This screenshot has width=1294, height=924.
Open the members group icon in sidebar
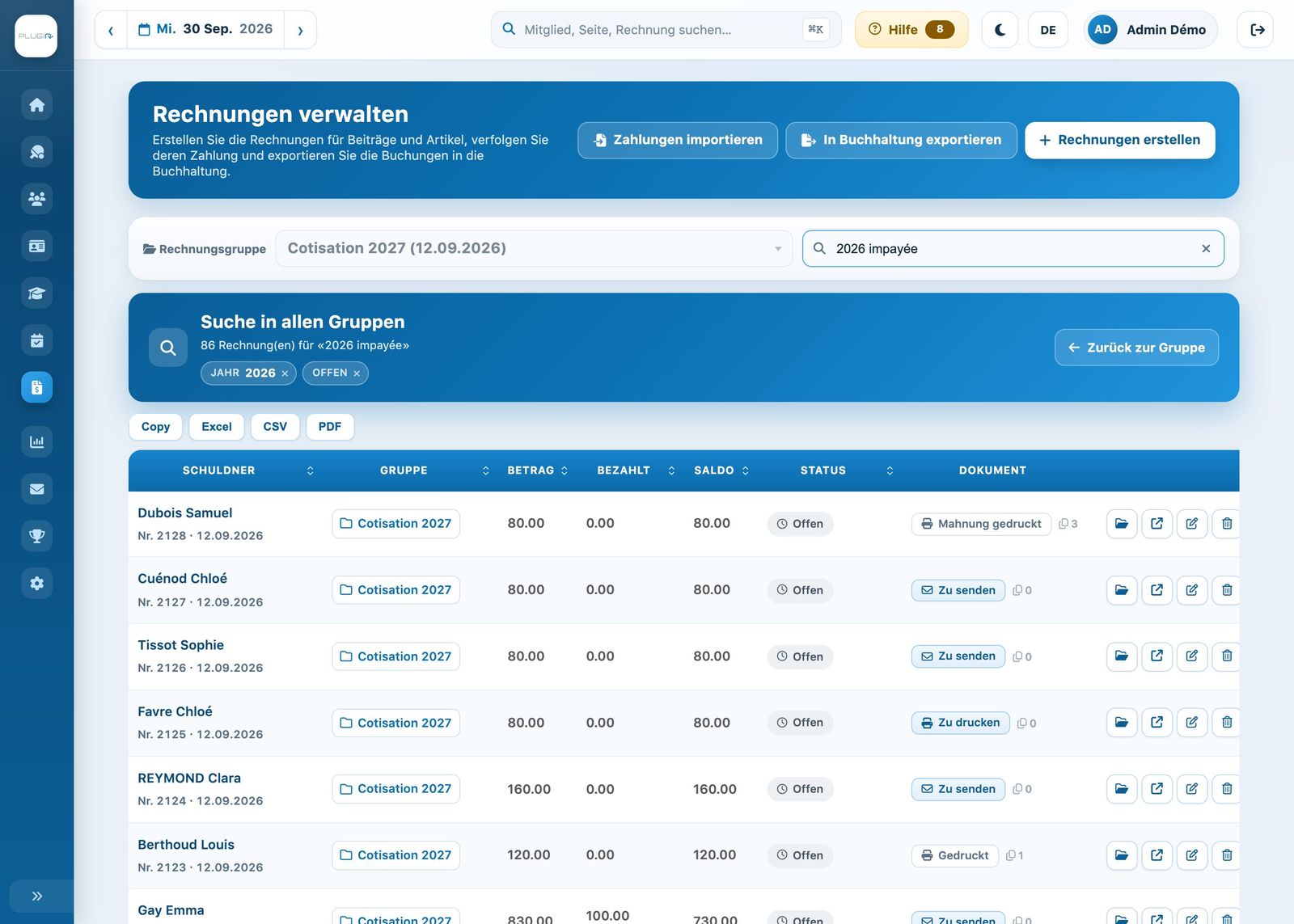tap(36, 199)
